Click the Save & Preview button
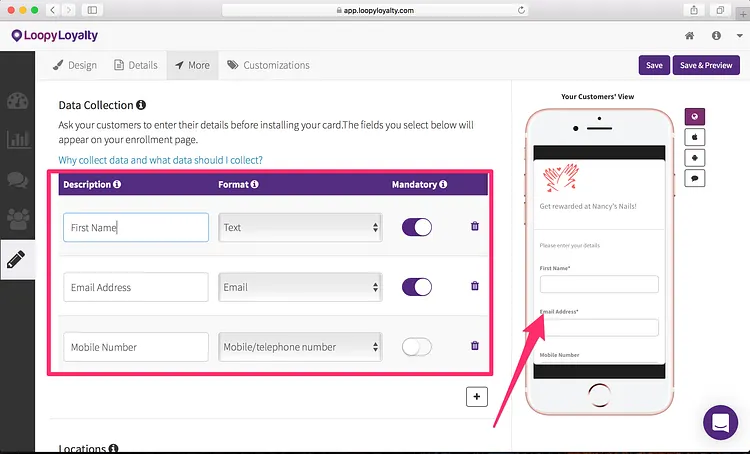 click(x=706, y=65)
